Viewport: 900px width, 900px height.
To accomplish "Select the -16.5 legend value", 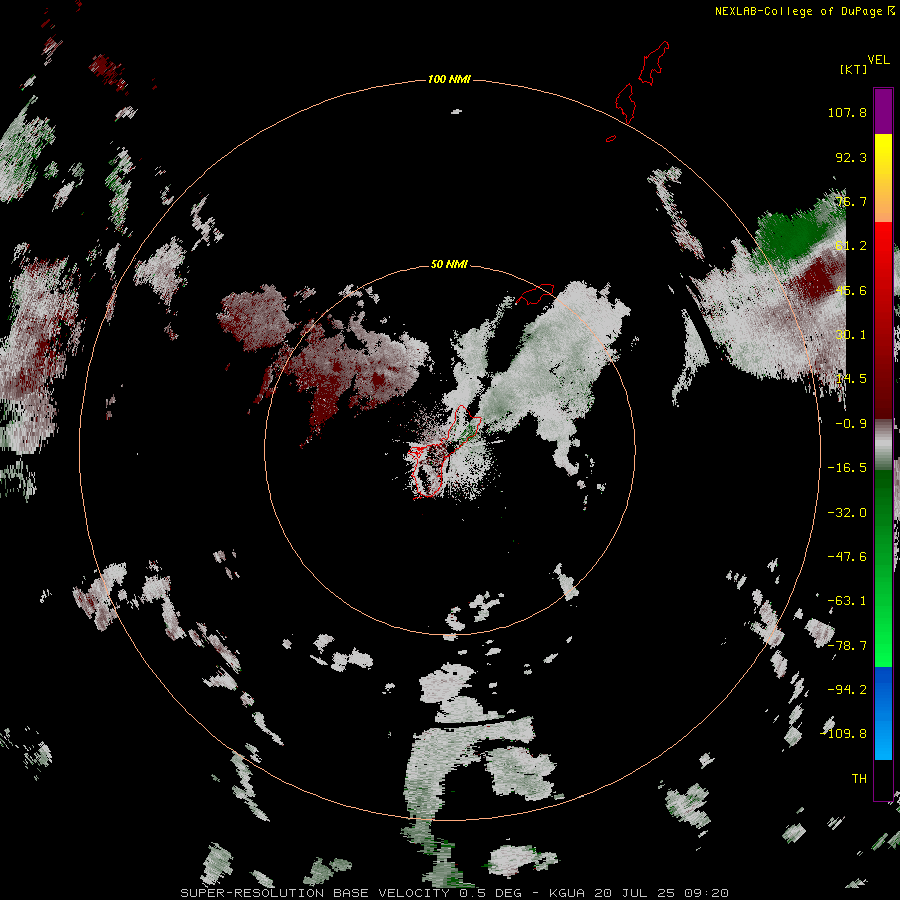I will click(x=847, y=468).
